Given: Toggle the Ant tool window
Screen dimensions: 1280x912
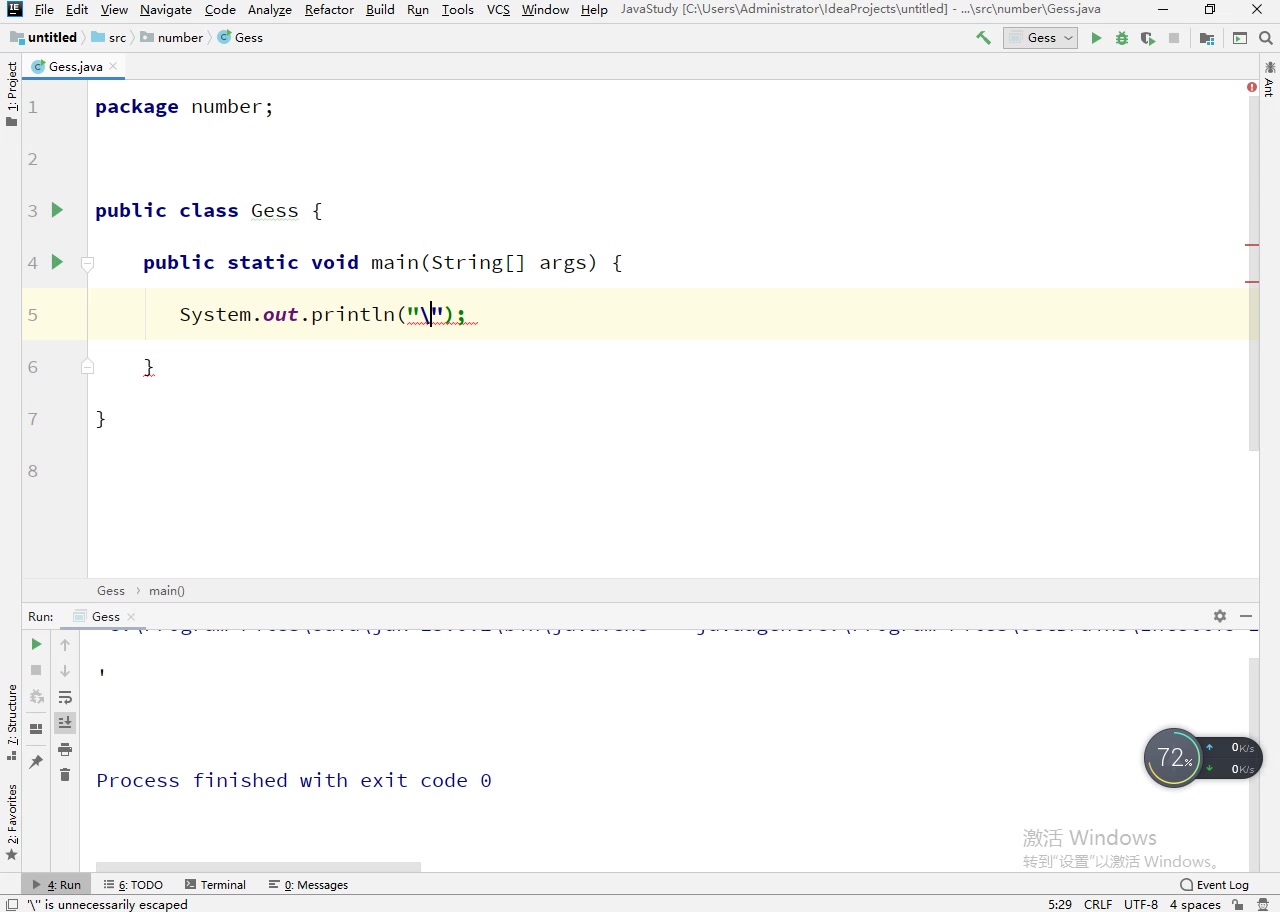Looking at the screenshot, I should (x=1269, y=78).
